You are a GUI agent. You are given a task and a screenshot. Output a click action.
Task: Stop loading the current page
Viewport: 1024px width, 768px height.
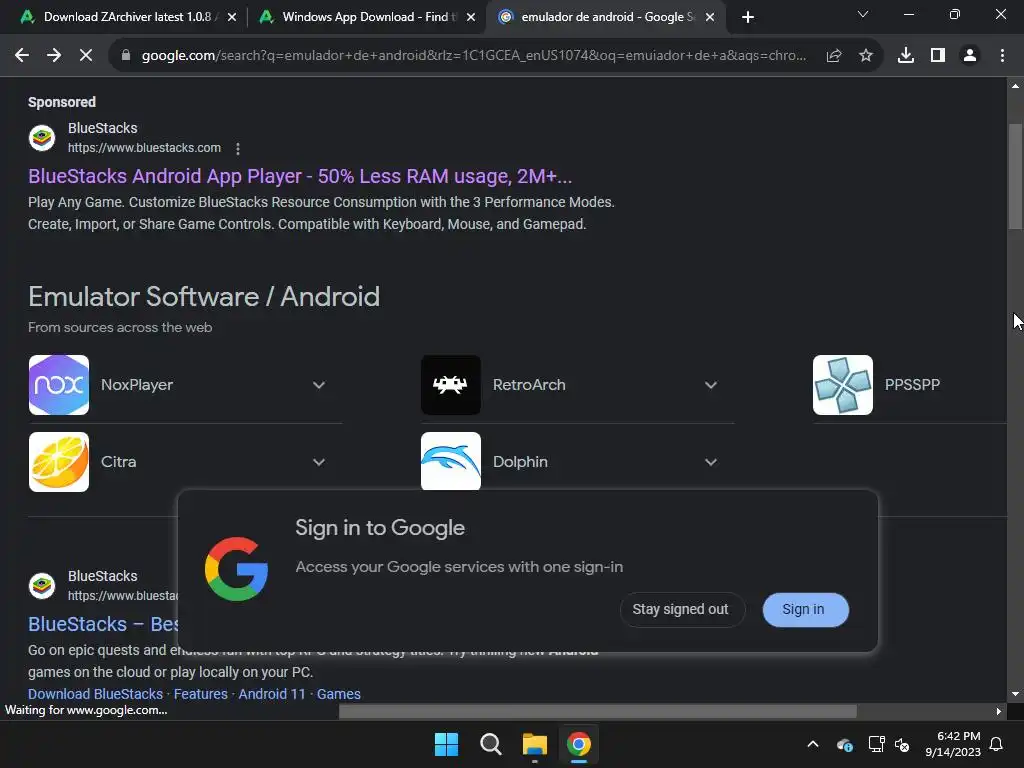[x=86, y=56]
